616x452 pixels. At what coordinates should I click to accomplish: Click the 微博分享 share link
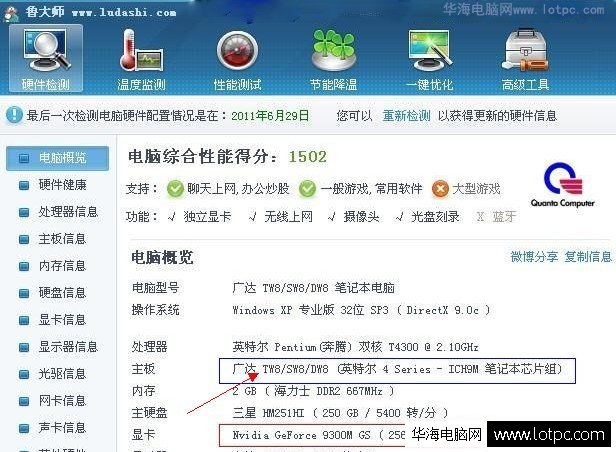tap(534, 256)
